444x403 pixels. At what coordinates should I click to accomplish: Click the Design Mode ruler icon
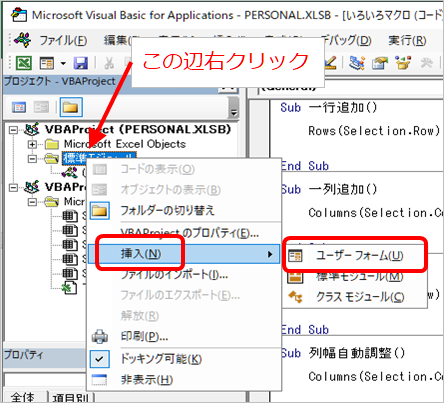330,63
